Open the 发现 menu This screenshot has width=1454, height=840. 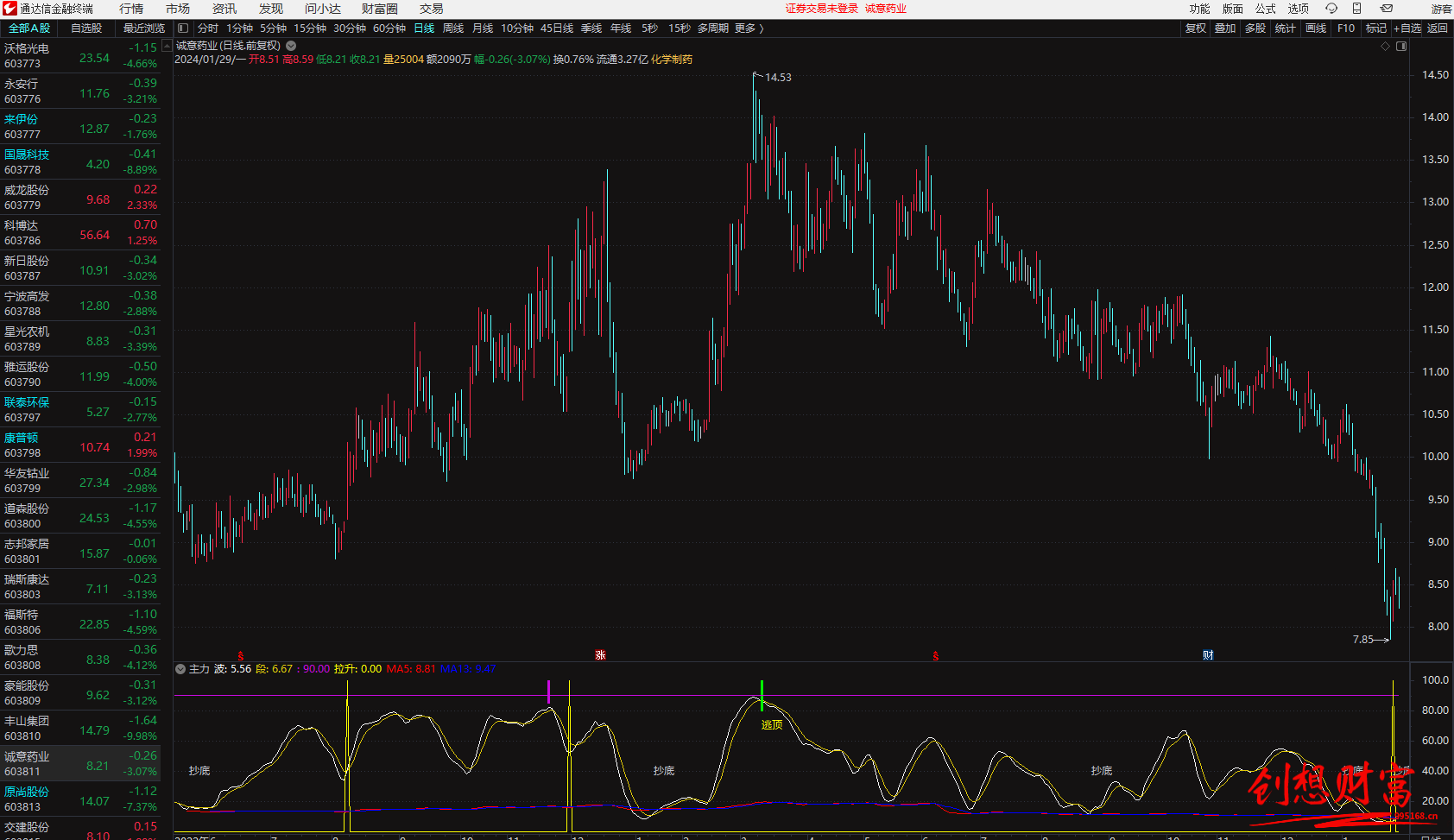click(271, 9)
